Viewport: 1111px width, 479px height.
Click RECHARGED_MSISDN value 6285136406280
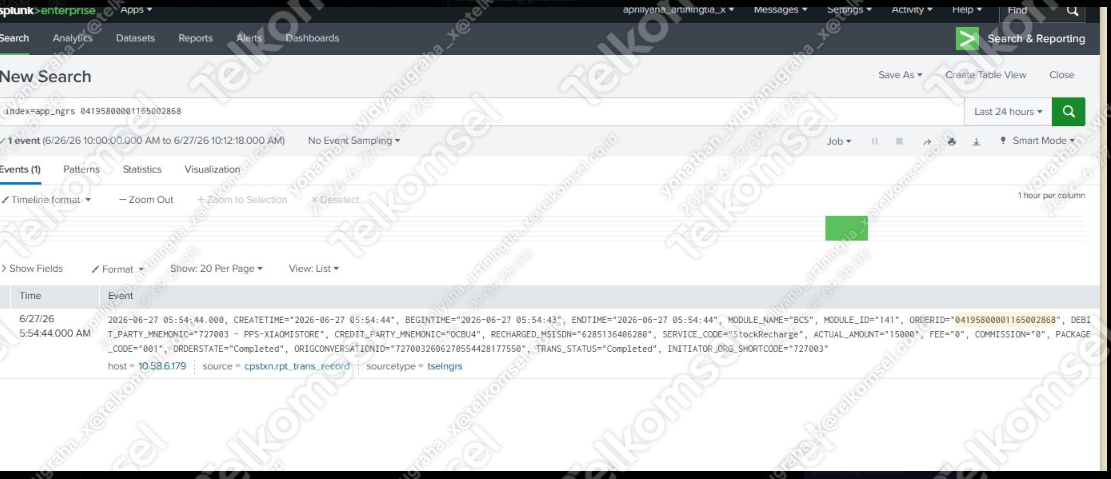pos(615,334)
